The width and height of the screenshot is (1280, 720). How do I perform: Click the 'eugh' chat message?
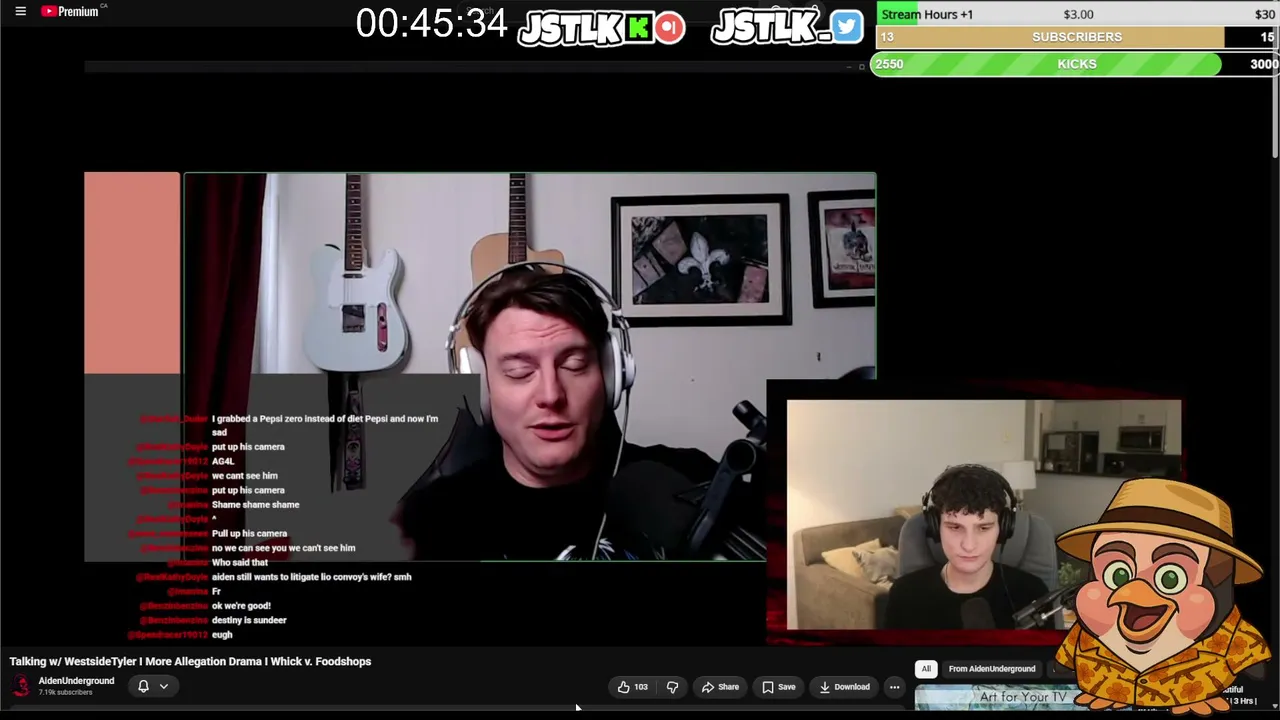coord(222,635)
